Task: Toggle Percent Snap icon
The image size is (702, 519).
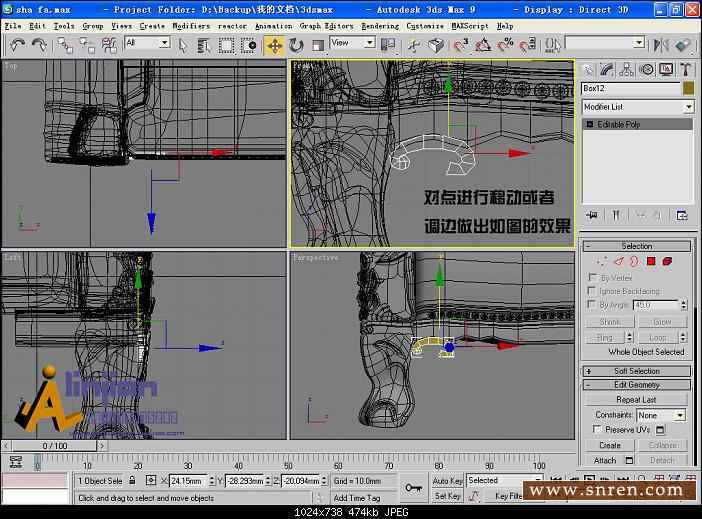Action: (x=505, y=45)
